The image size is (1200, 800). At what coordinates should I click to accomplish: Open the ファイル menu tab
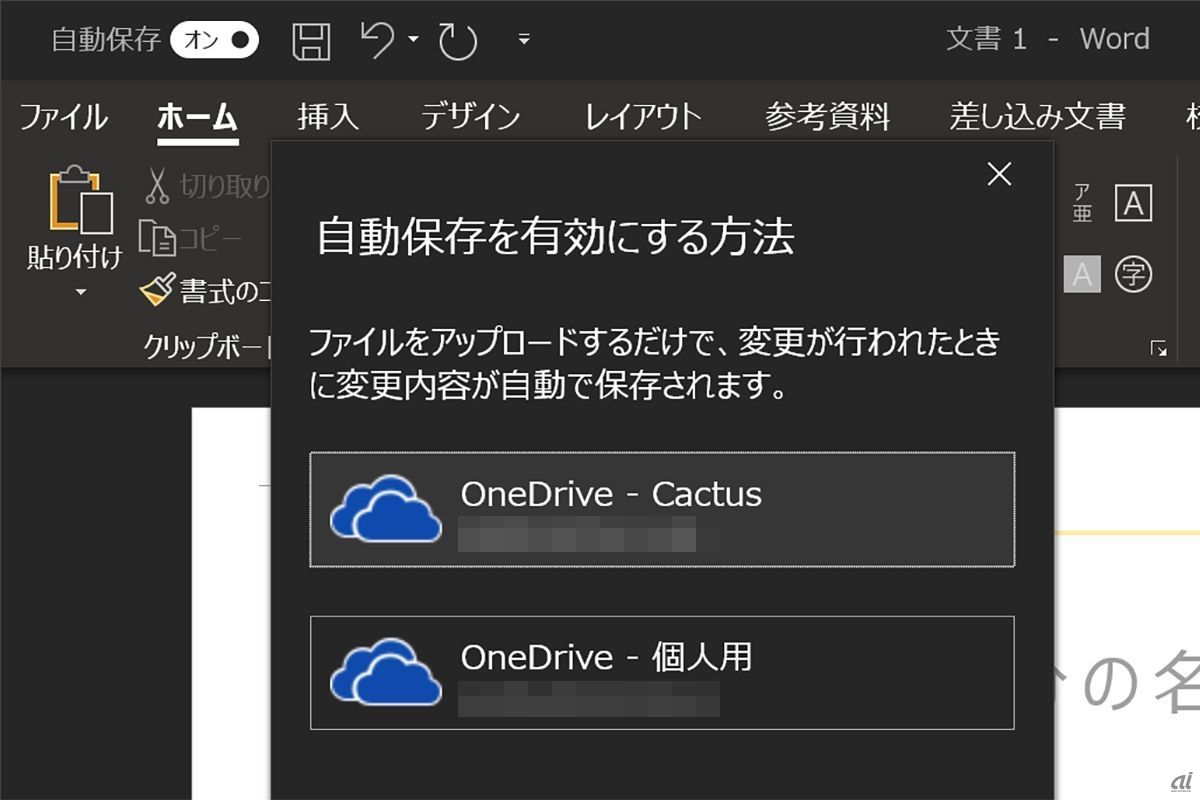[63, 117]
